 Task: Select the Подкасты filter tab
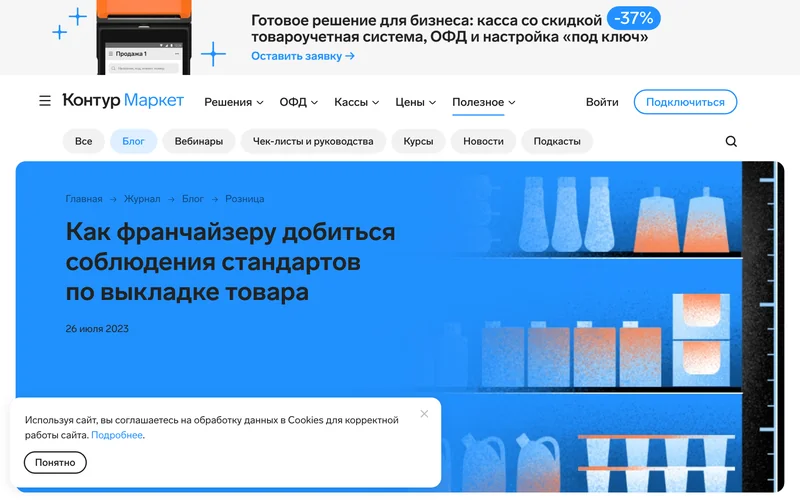[x=557, y=141]
